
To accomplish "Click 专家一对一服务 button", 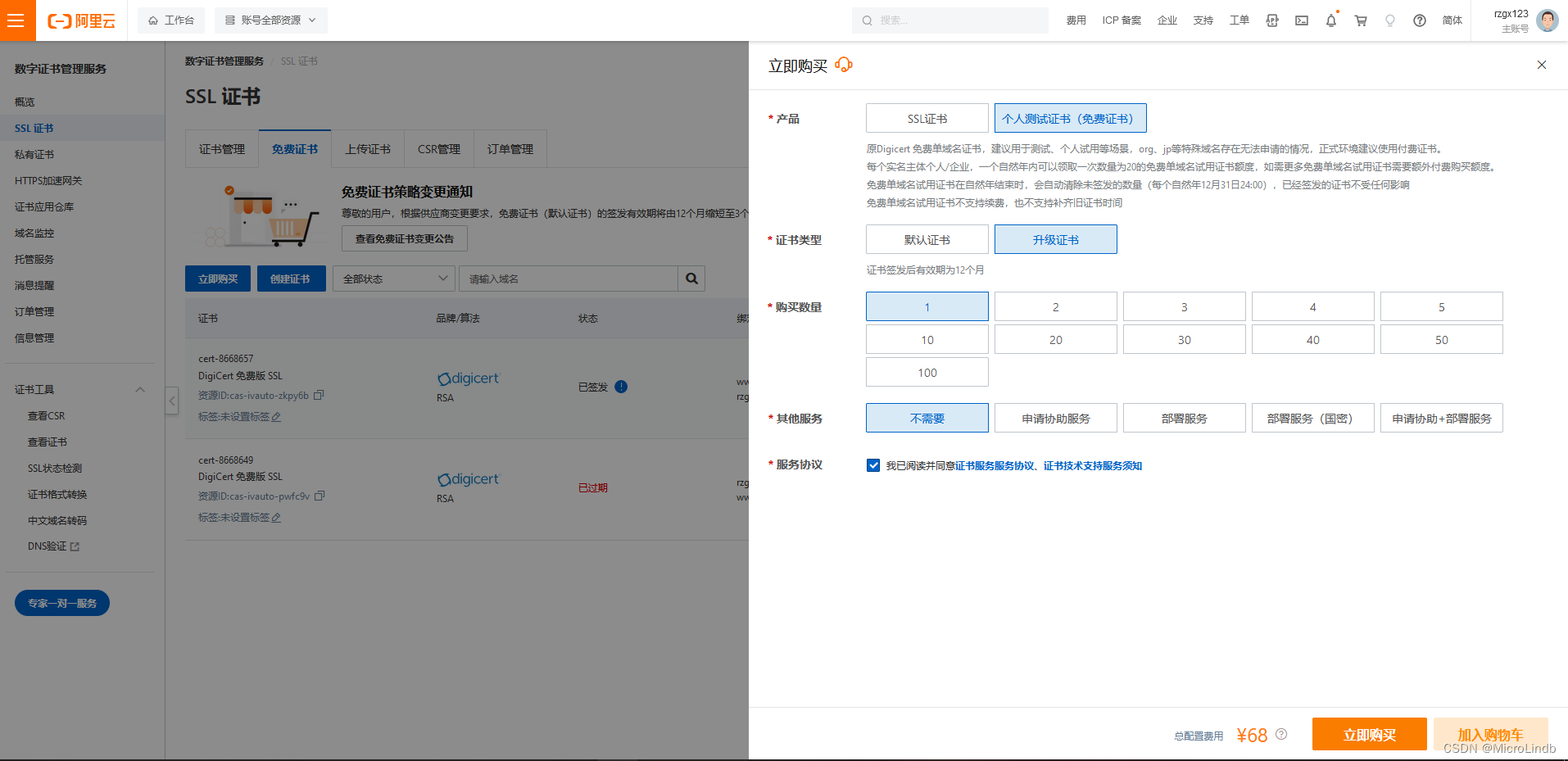I will 62,603.
